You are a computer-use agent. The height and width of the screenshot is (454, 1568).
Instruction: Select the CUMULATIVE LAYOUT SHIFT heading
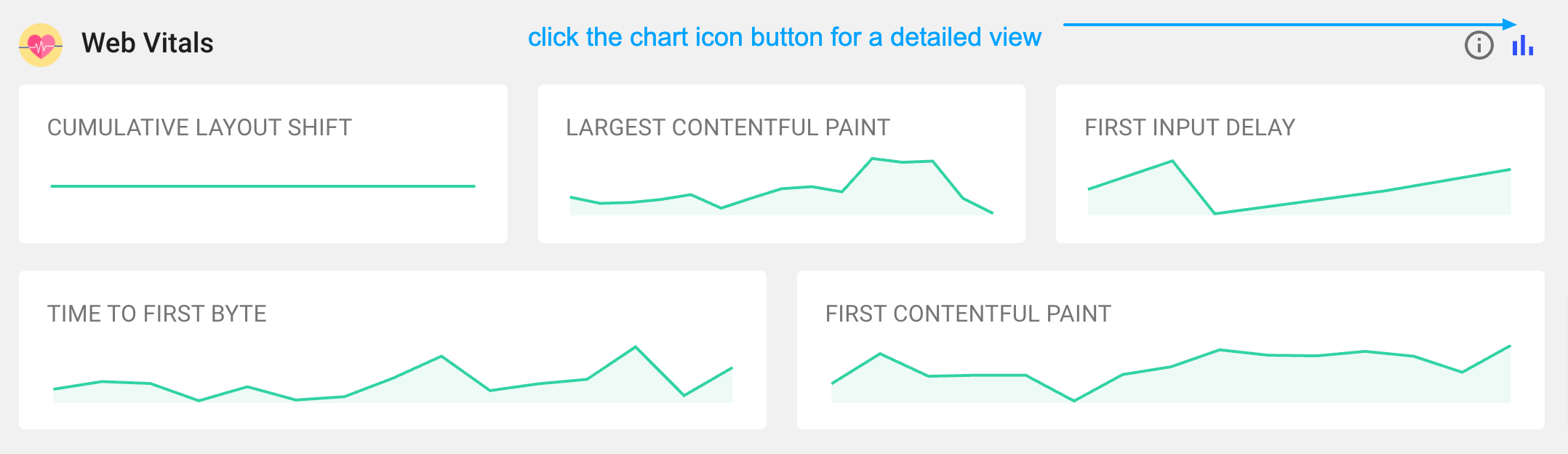coord(199,127)
